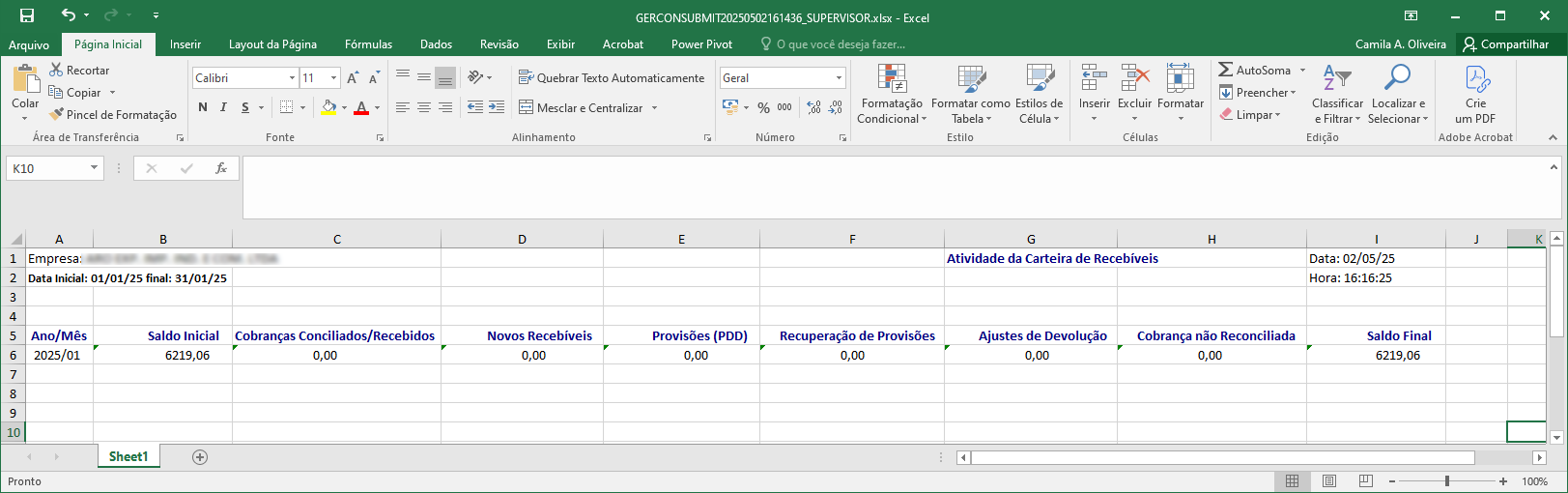
Task: Apply thousands separator 000 icon
Action: click(x=784, y=107)
